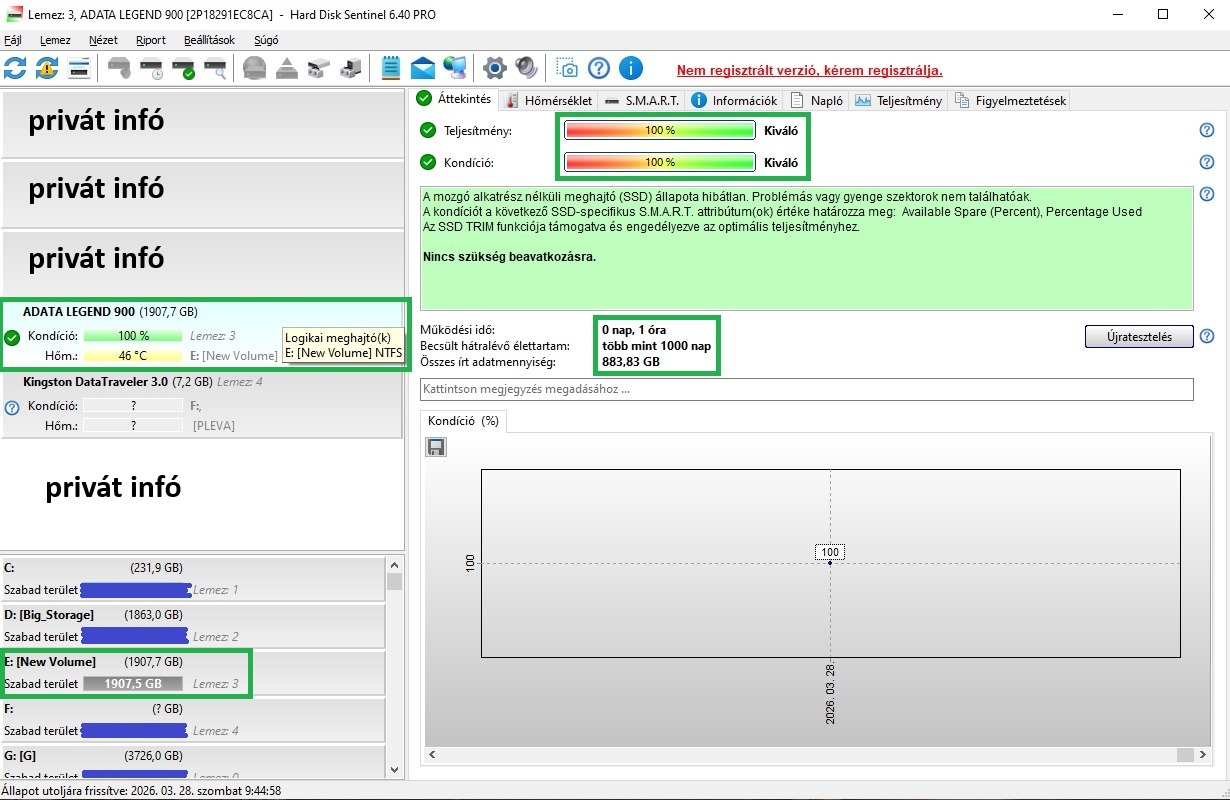Switch to the Teljesítmény tab
The width and height of the screenshot is (1230, 800).
[x=898, y=100]
